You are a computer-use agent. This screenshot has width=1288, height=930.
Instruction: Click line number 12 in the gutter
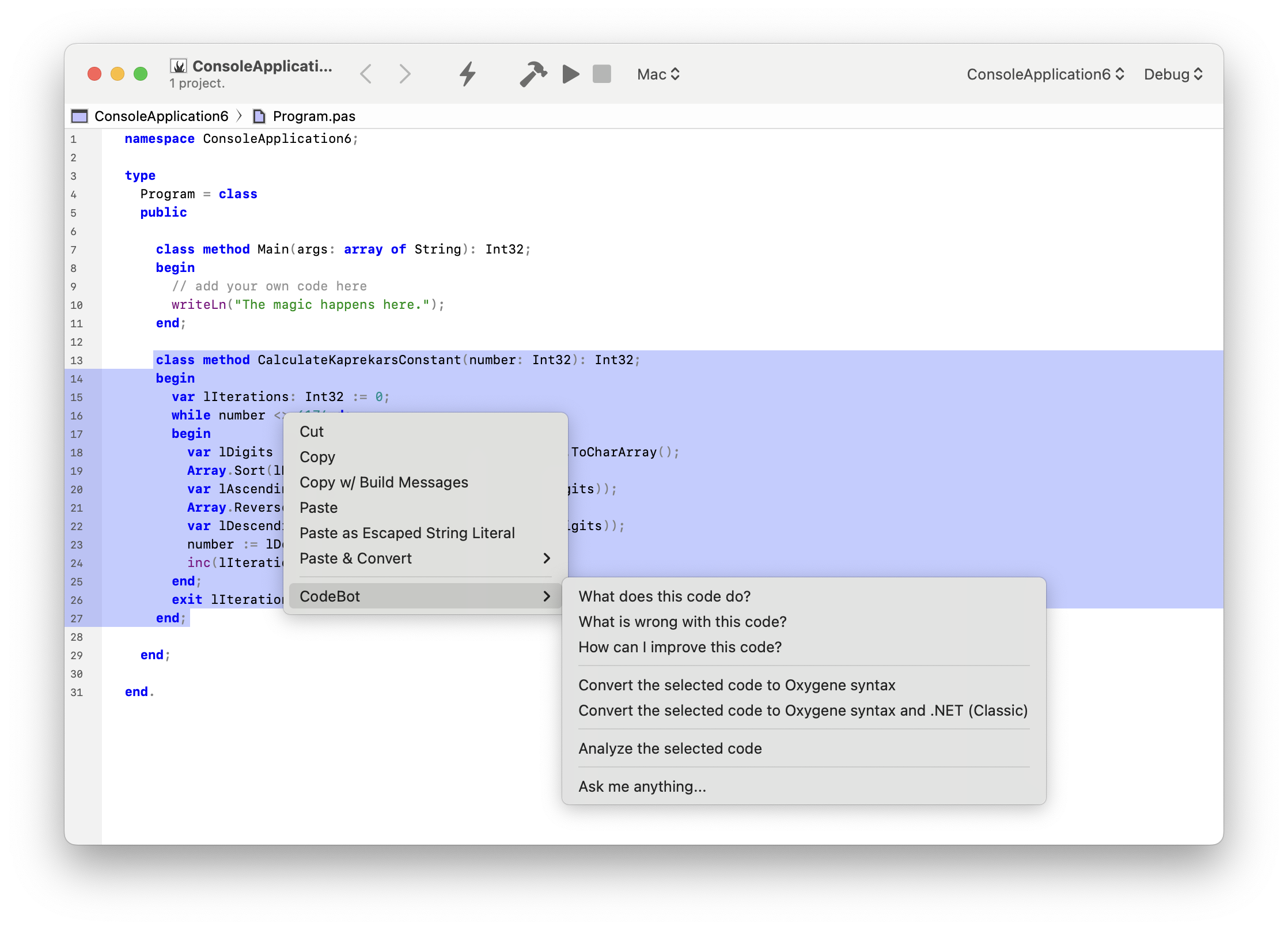[x=77, y=342]
